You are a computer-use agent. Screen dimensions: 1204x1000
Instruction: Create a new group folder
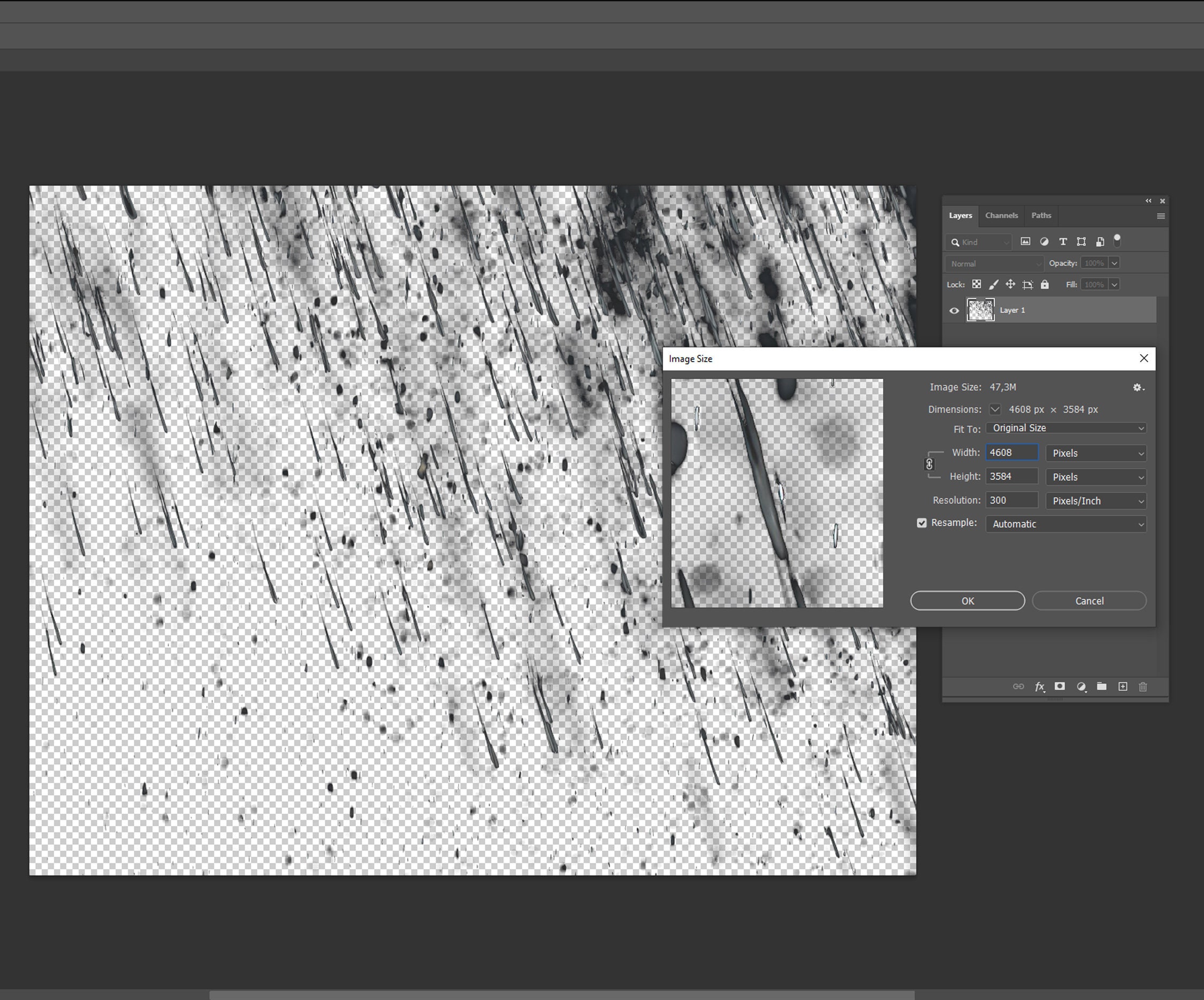[x=1101, y=686]
